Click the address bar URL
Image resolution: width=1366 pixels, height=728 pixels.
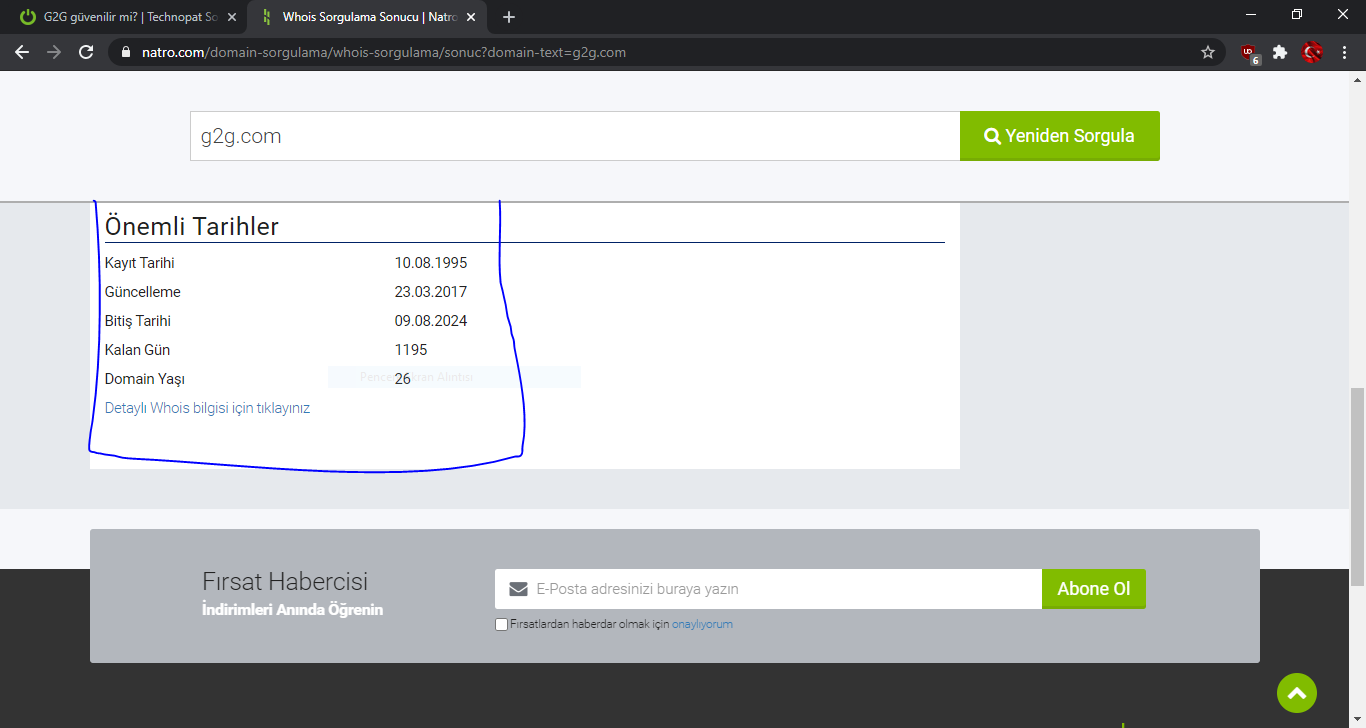point(385,52)
